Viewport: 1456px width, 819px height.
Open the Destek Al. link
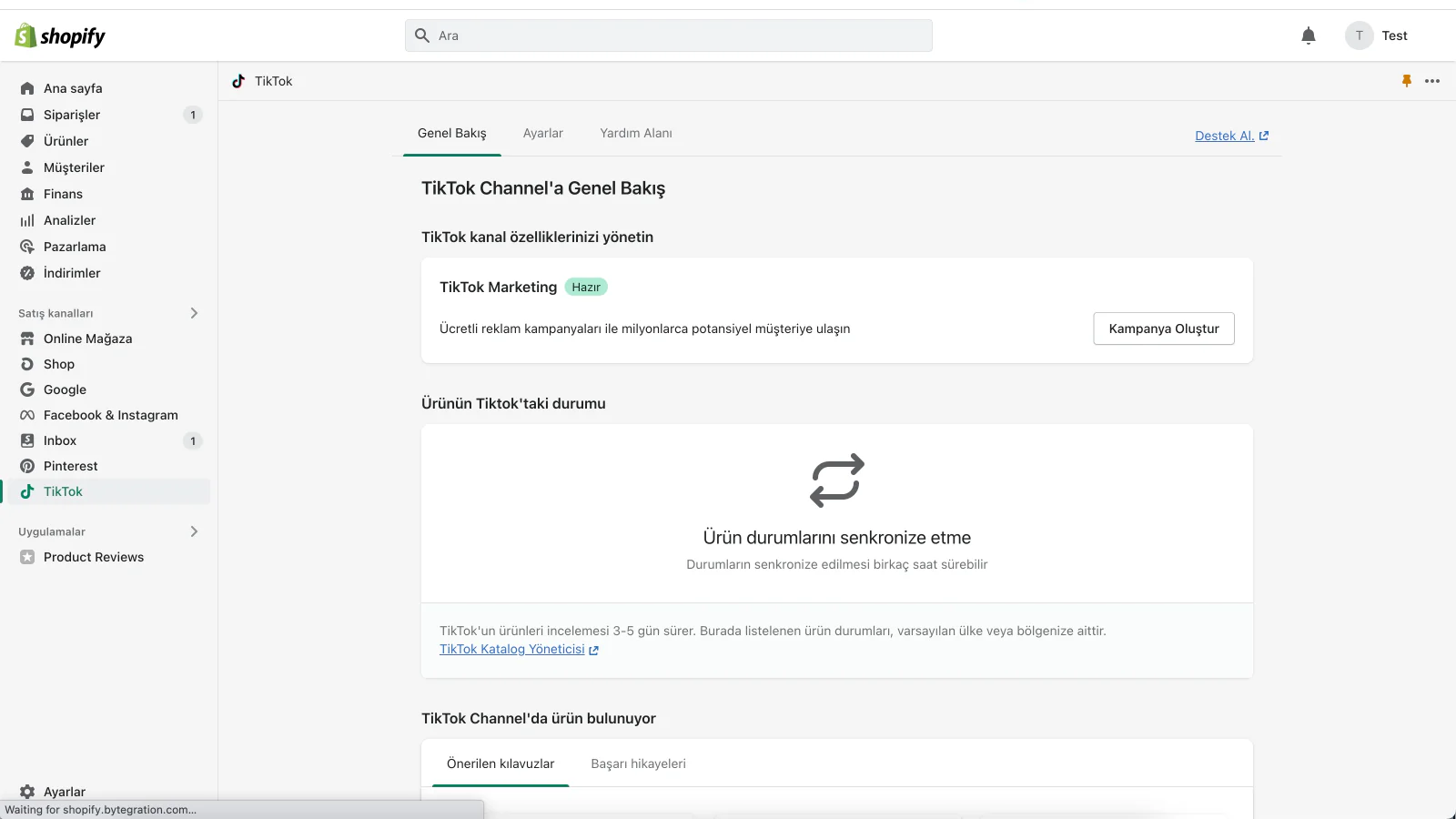click(x=1232, y=136)
